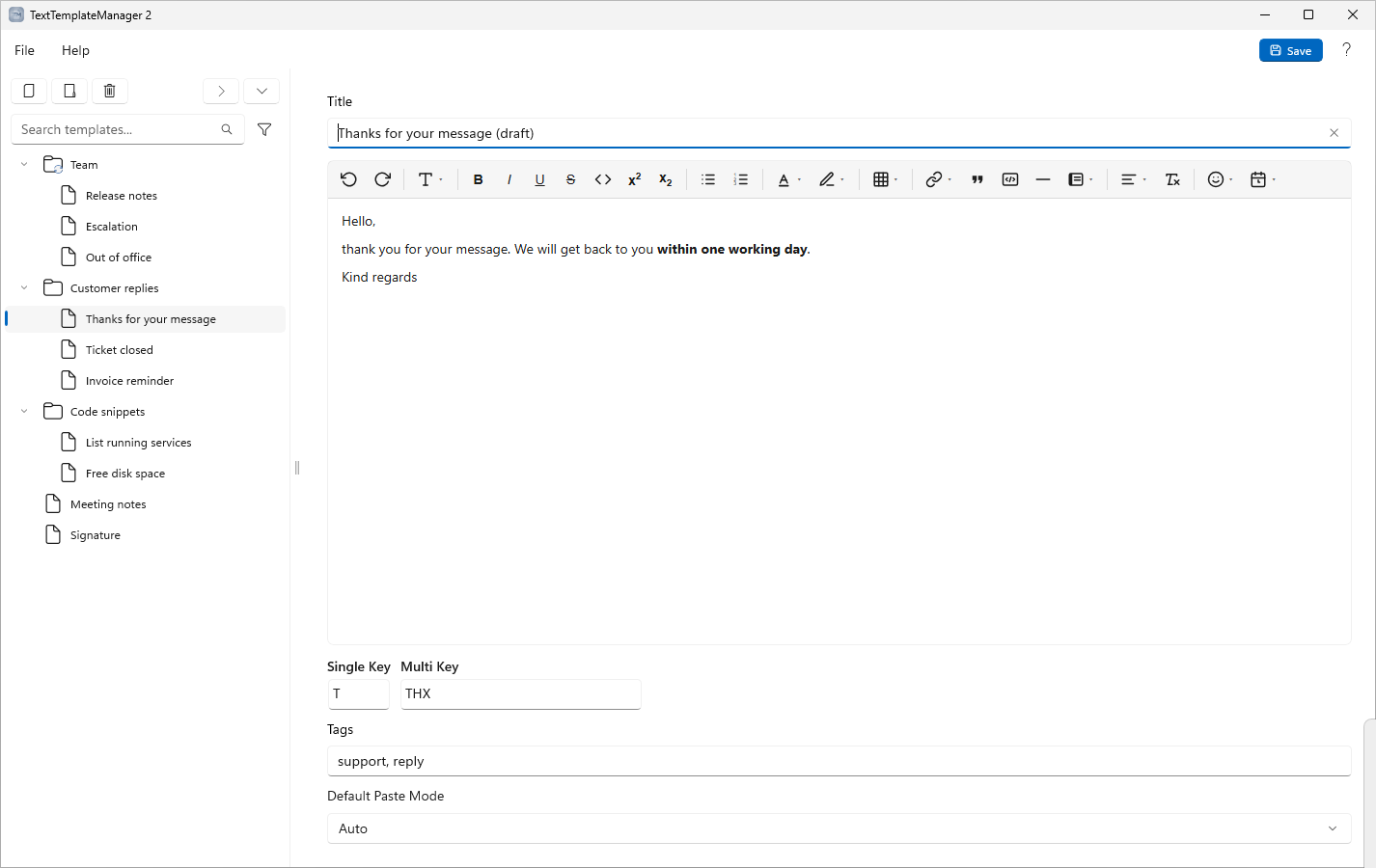Open the insert date dropdown
This screenshot has height=868, width=1376.
pos(1263,179)
